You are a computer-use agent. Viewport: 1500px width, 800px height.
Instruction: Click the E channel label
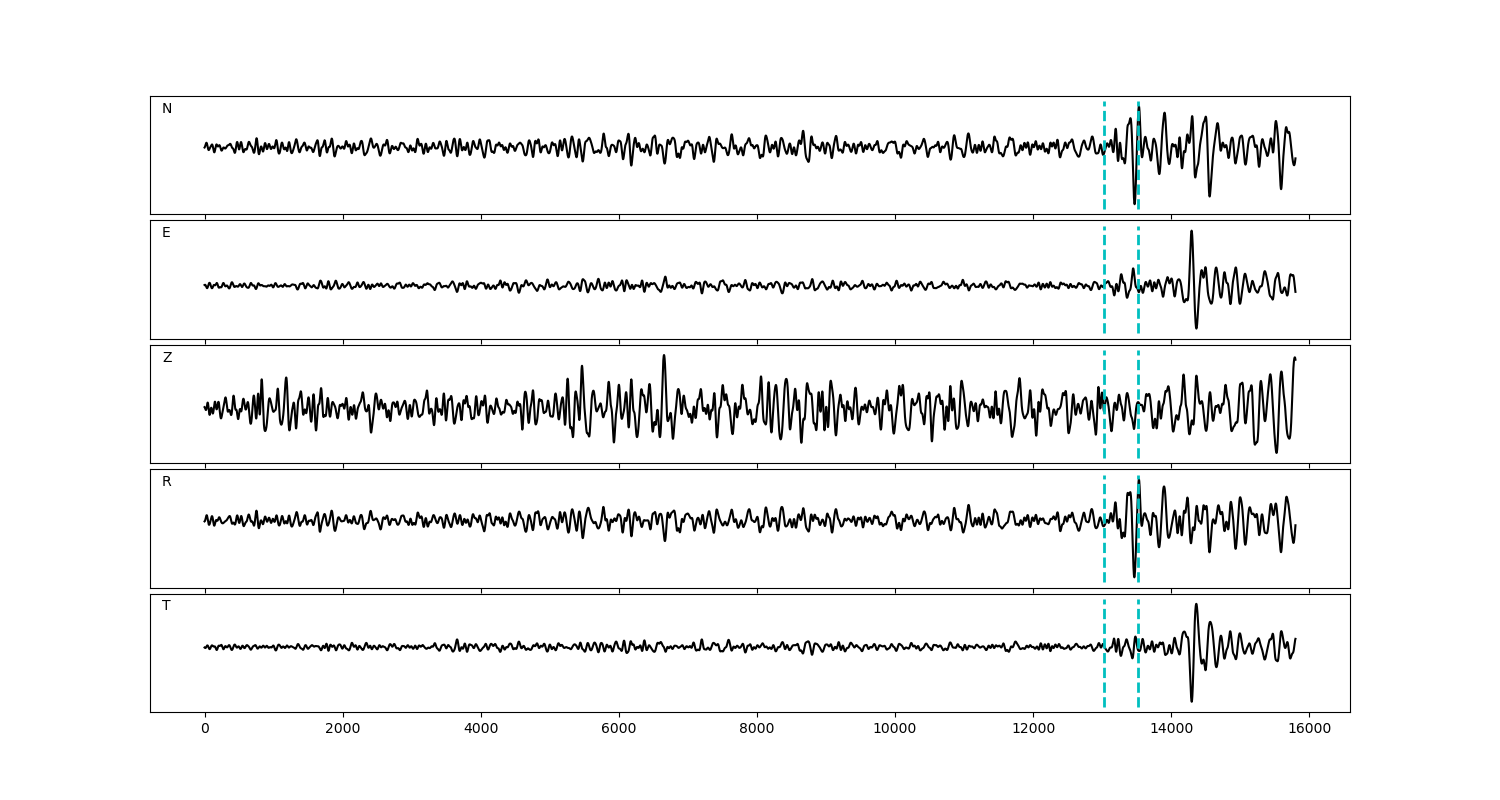point(166,233)
